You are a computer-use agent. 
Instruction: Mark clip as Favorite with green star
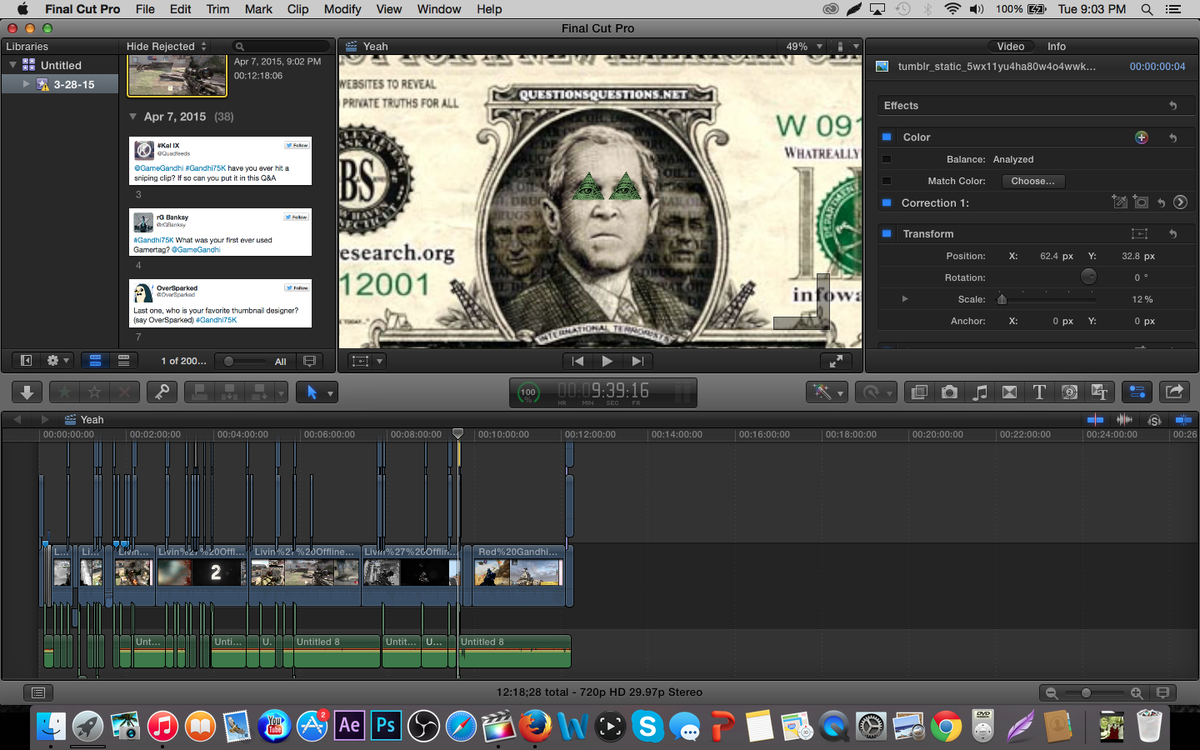(64, 392)
